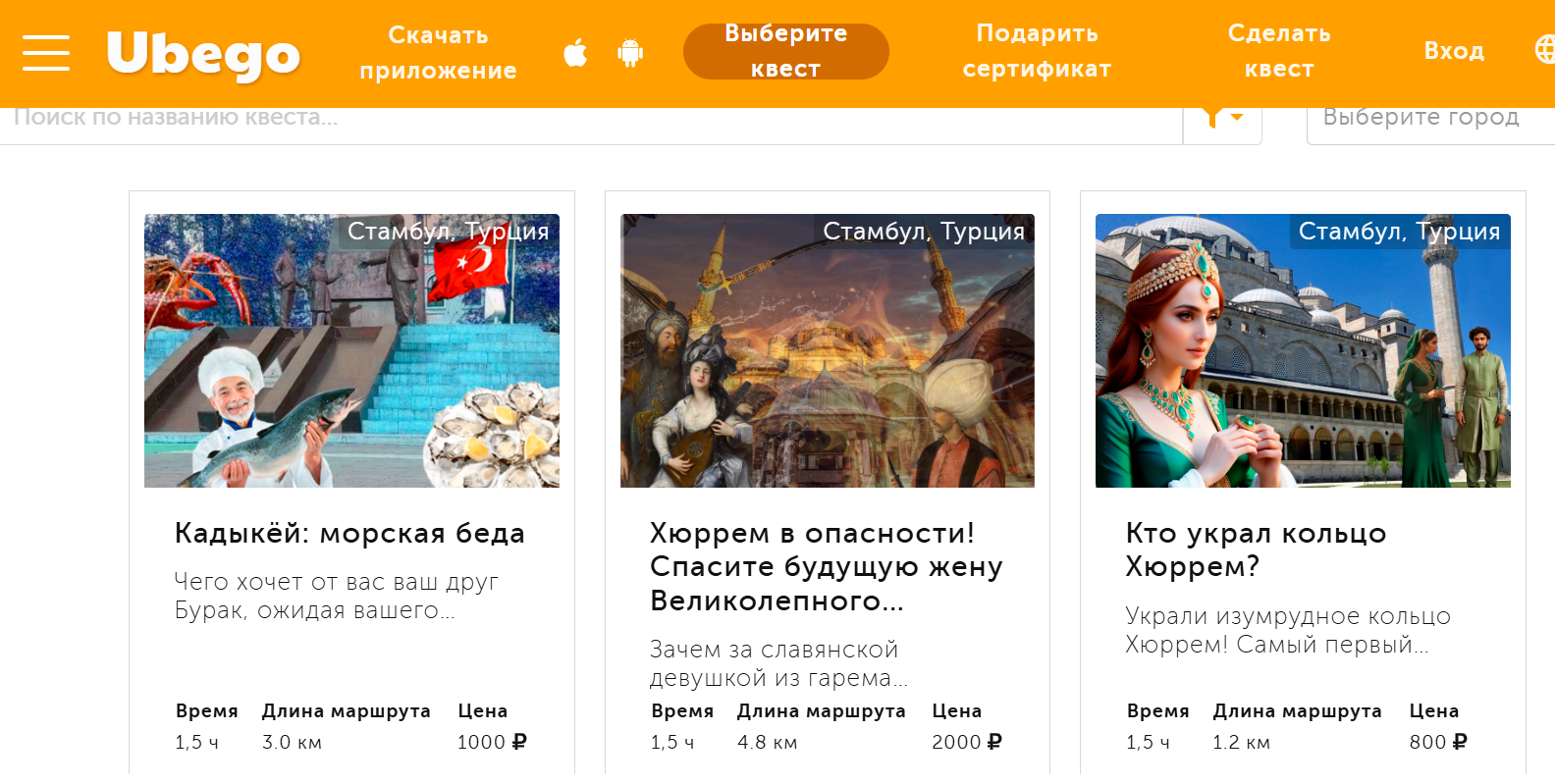
Task: Open the filter funnel dropdown
Action: [1222, 118]
